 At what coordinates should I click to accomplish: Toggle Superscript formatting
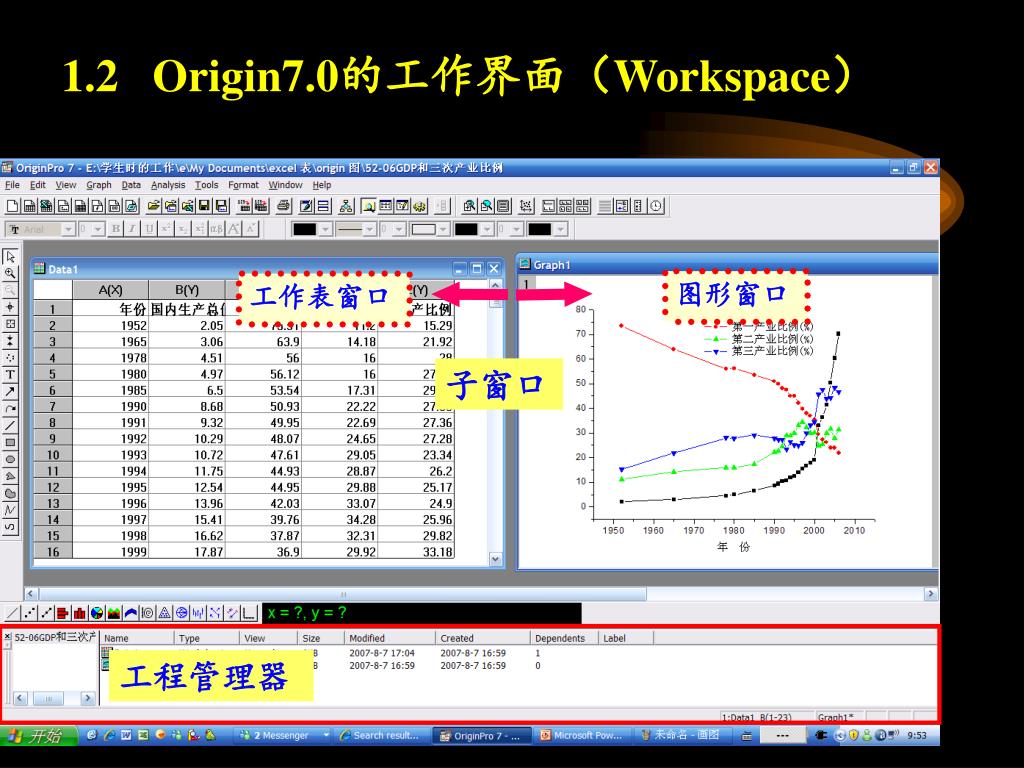point(166,229)
